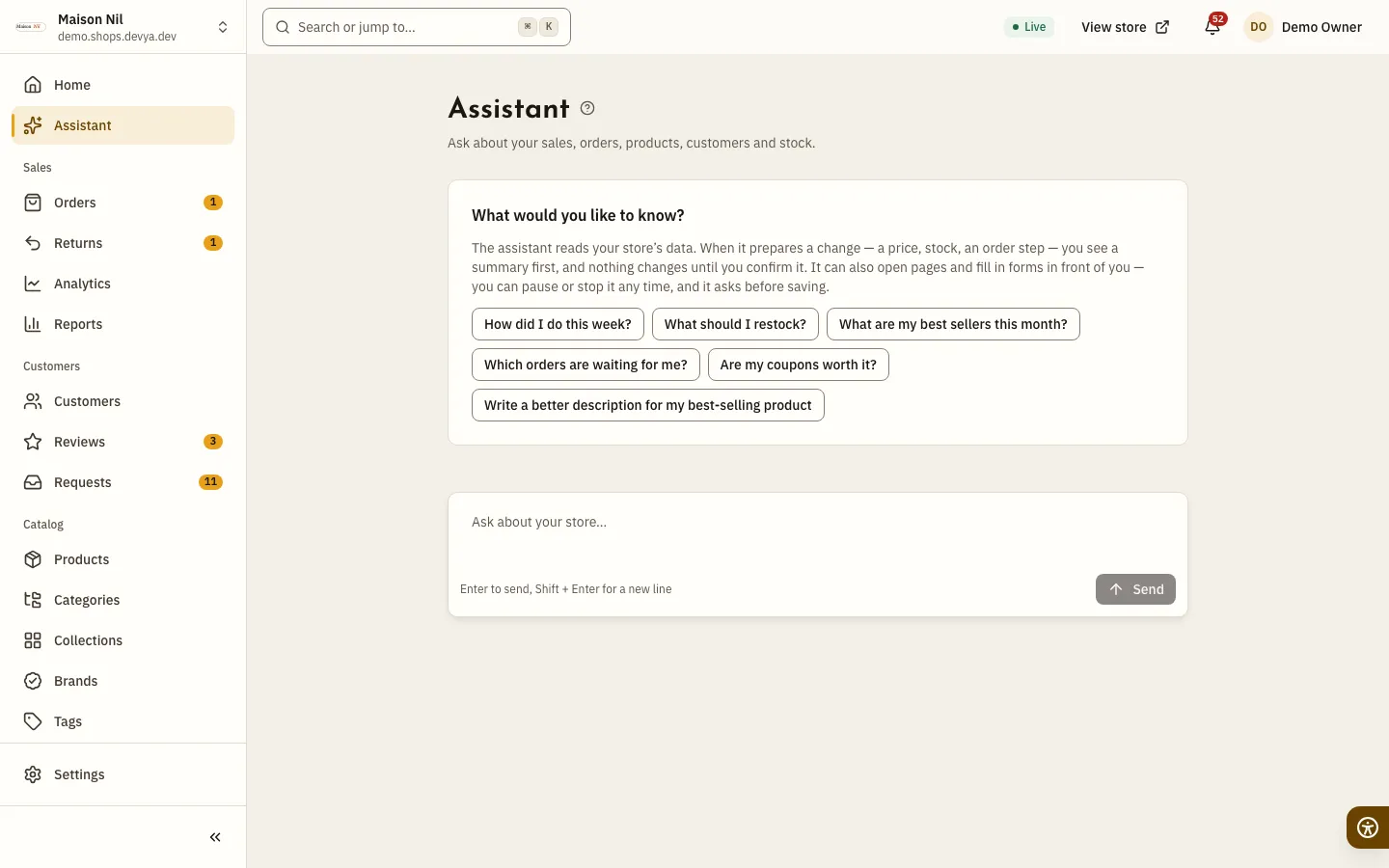The width and height of the screenshot is (1389, 868).
Task: Open the accessibility widget icon
Action: click(x=1368, y=827)
